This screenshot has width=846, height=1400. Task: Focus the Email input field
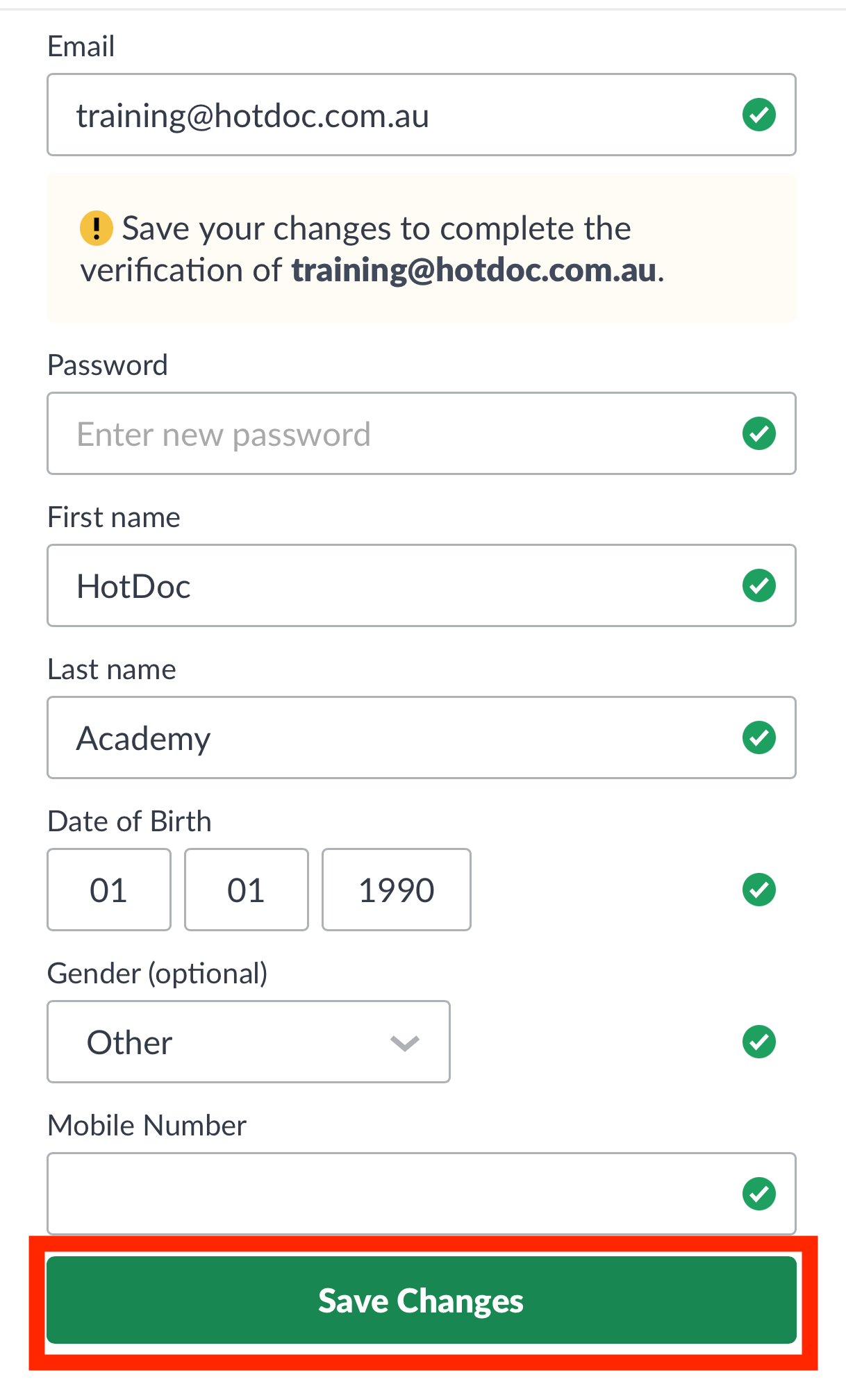coord(422,115)
